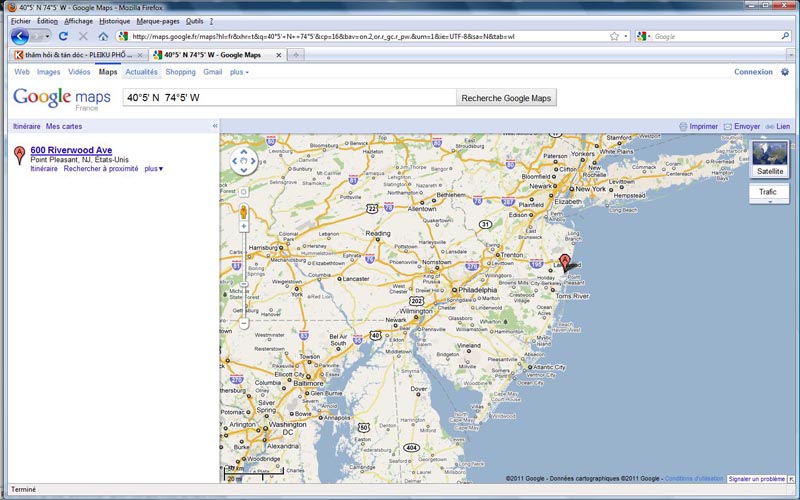
Task: Open Actualités in Google bar
Action: coord(141,72)
